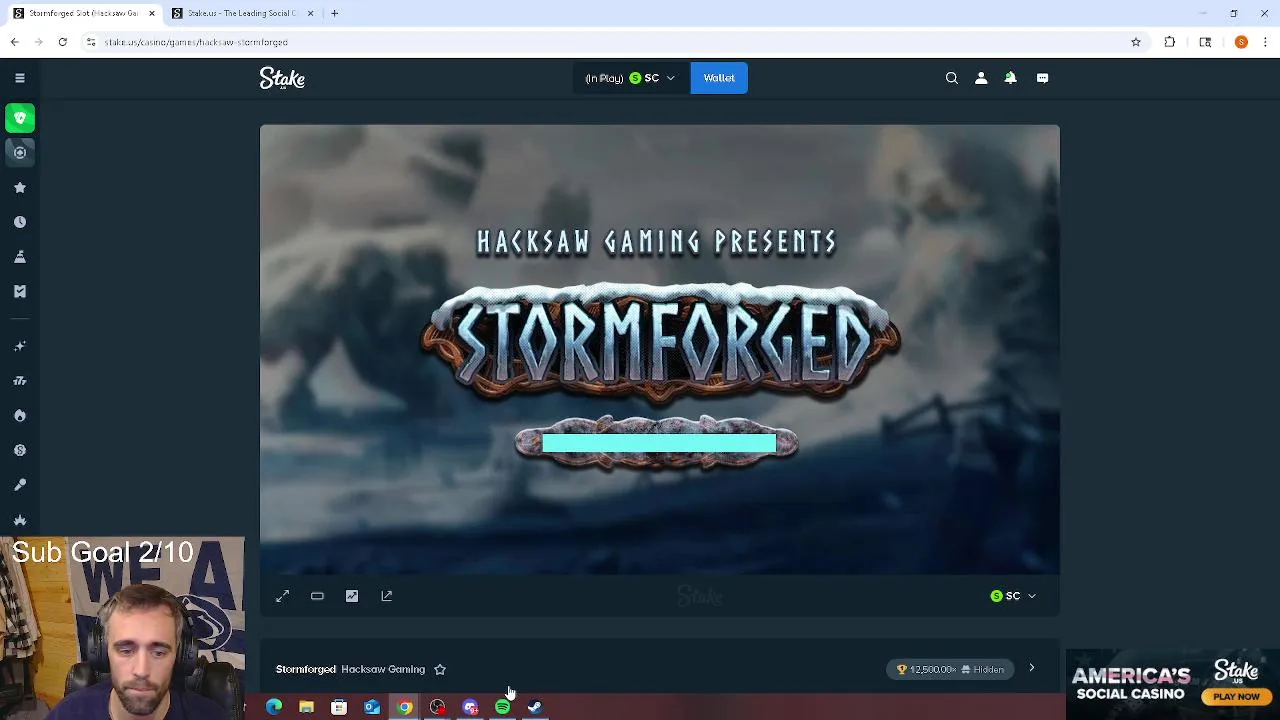The image size is (1280, 720).
Task: Click the green shield icon in sidebar
Action: [20, 118]
